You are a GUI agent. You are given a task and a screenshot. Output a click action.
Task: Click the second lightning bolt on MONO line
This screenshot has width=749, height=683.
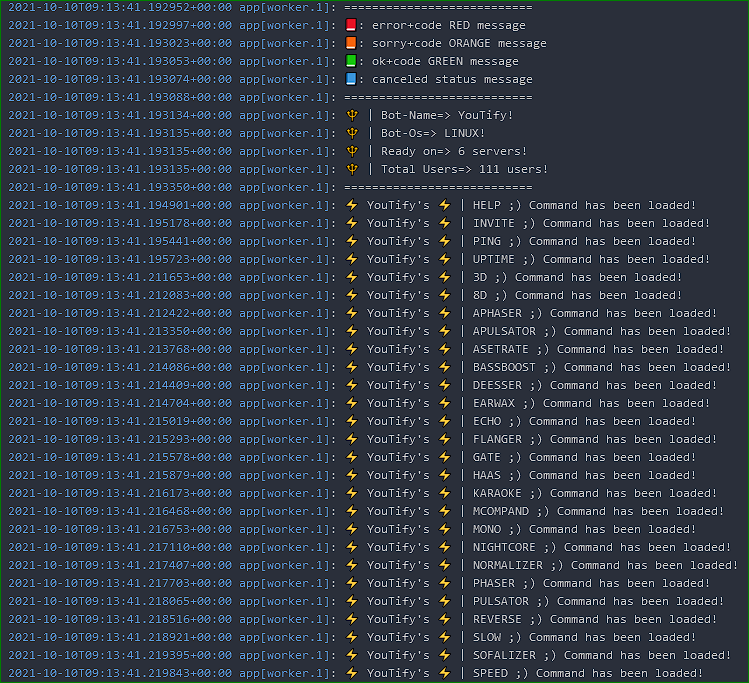(x=445, y=529)
